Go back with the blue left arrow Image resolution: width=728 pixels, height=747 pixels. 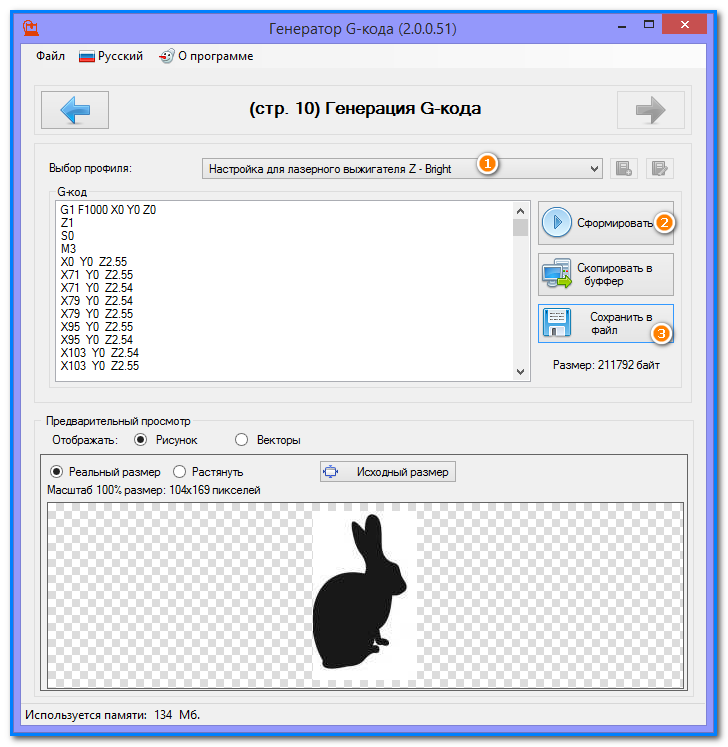pos(75,110)
